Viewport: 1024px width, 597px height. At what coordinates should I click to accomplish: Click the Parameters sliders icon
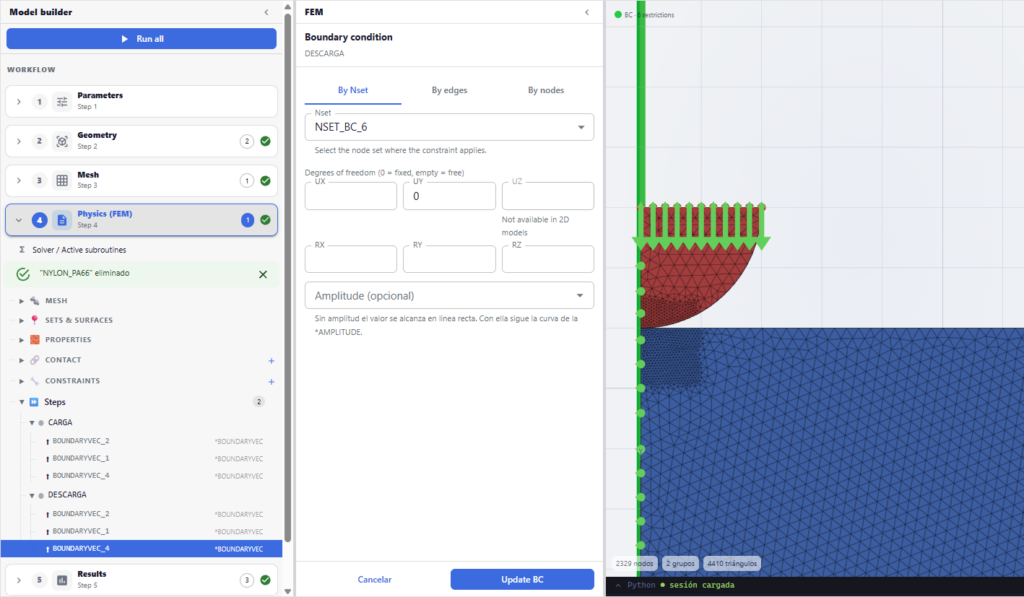tap(62, 102)
